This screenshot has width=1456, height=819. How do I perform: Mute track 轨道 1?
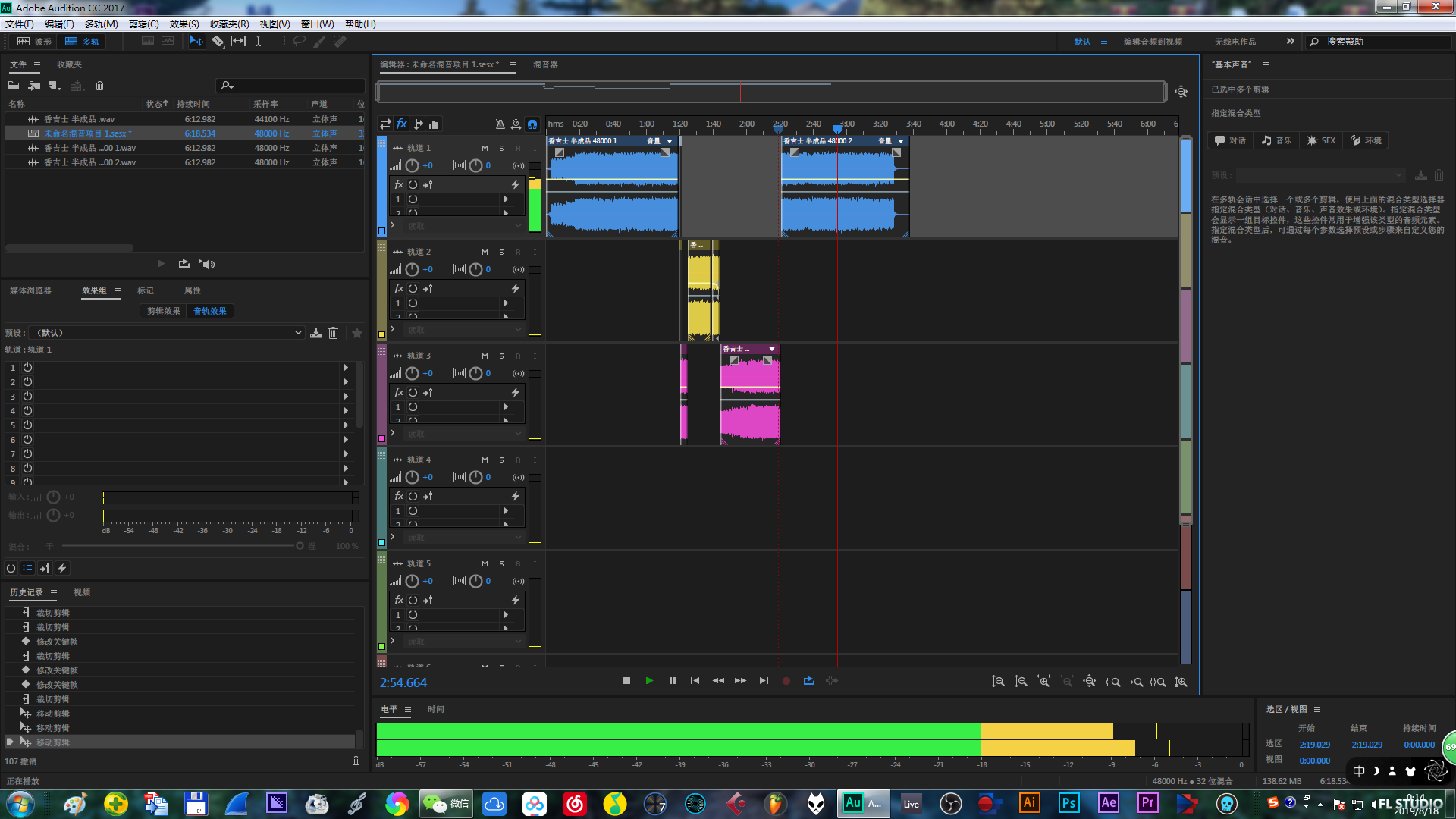(485, 148)
